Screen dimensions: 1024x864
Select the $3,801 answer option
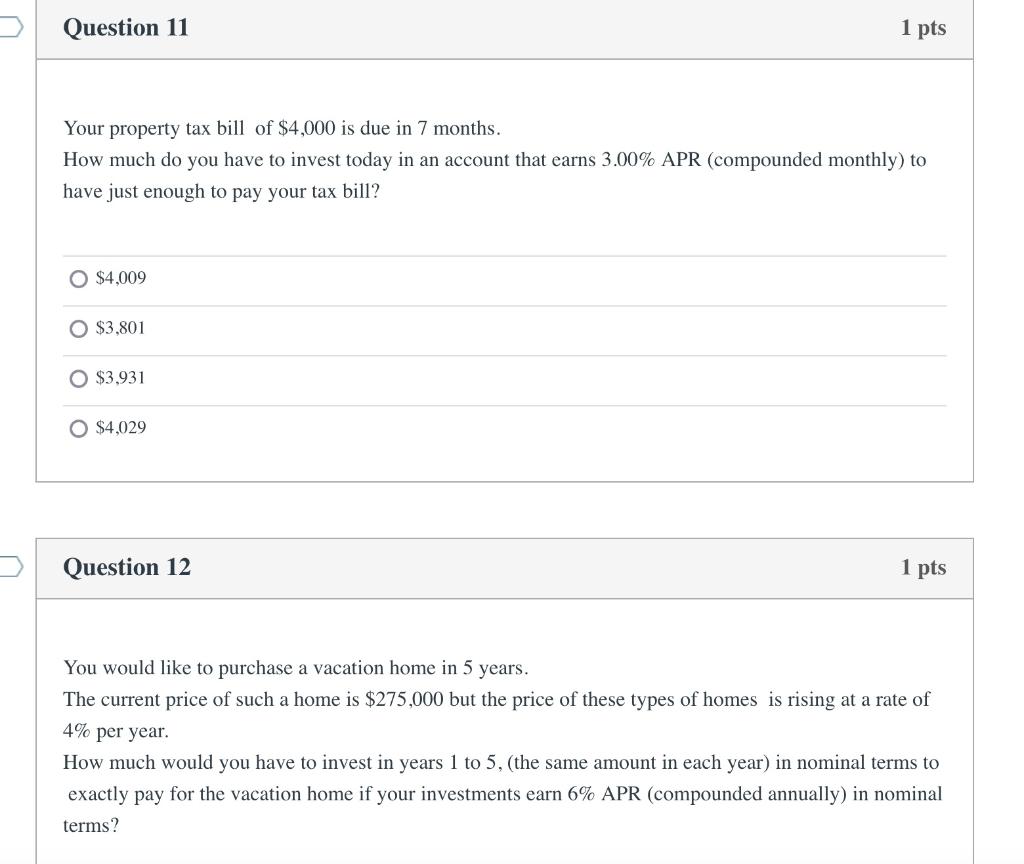point(78,328)
